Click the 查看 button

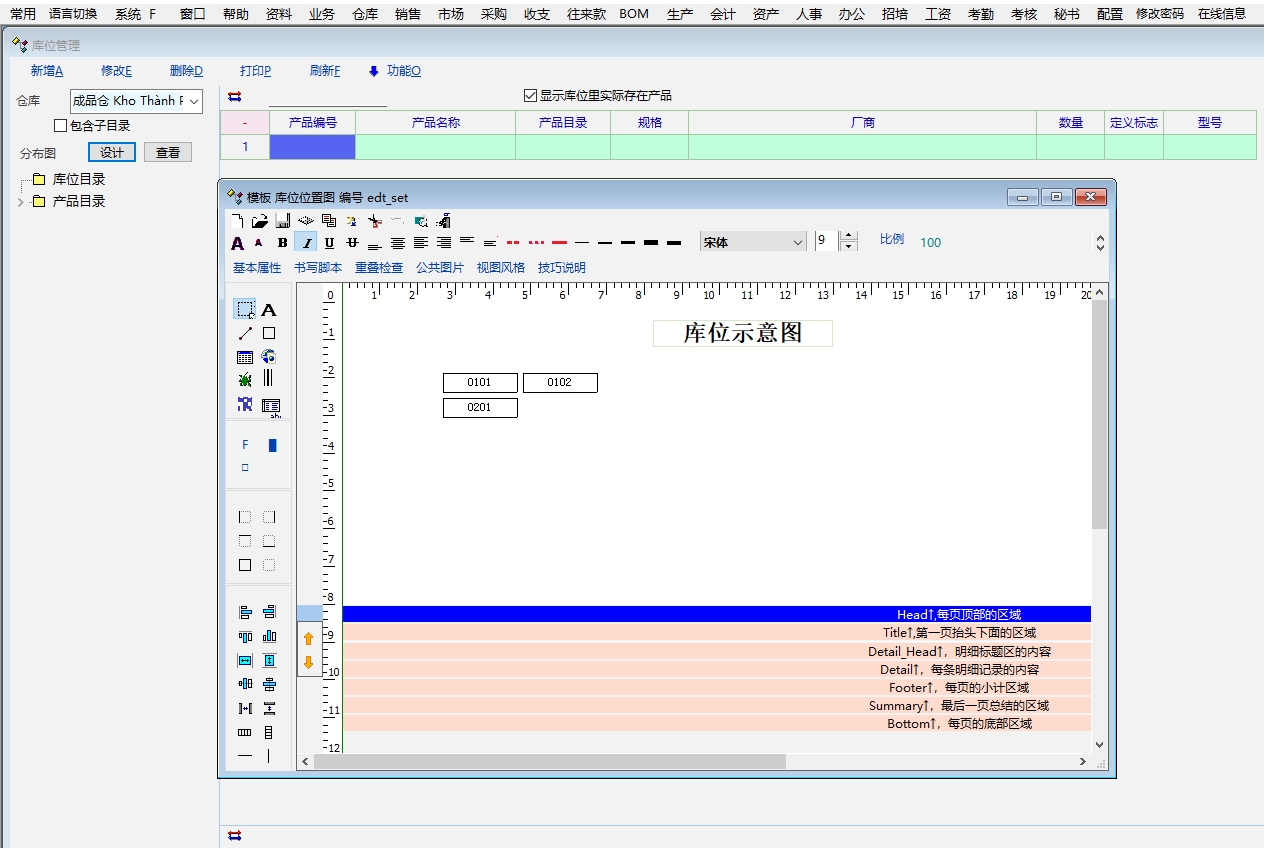tap(168, 152)
